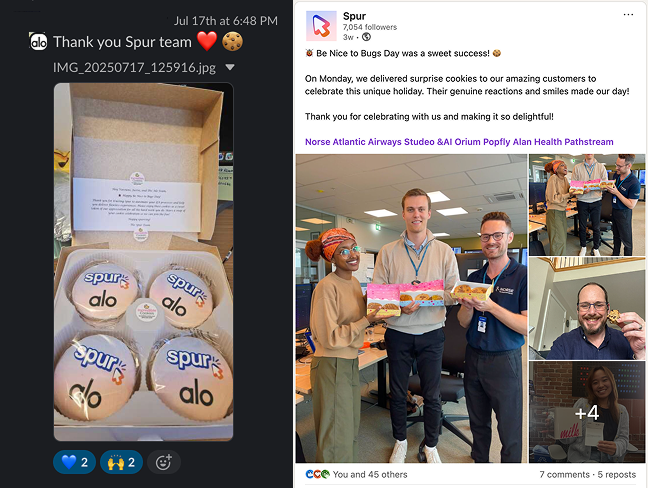648x488 pixels.
Task: Open the three-dot post options menu
Action: tap(628, 15)
